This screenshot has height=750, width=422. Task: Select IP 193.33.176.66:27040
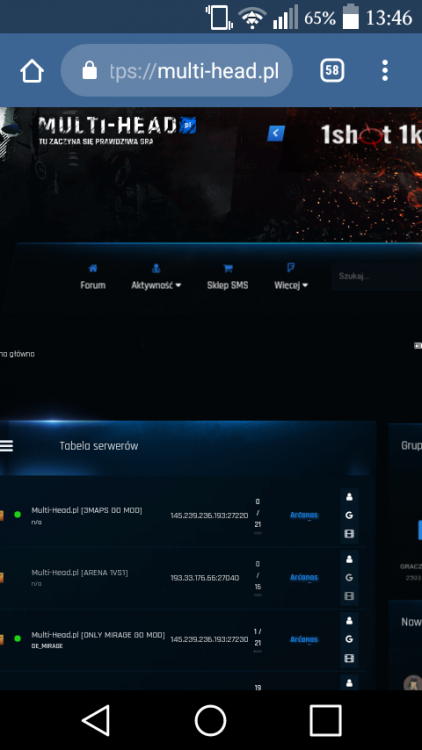(204, 578)
